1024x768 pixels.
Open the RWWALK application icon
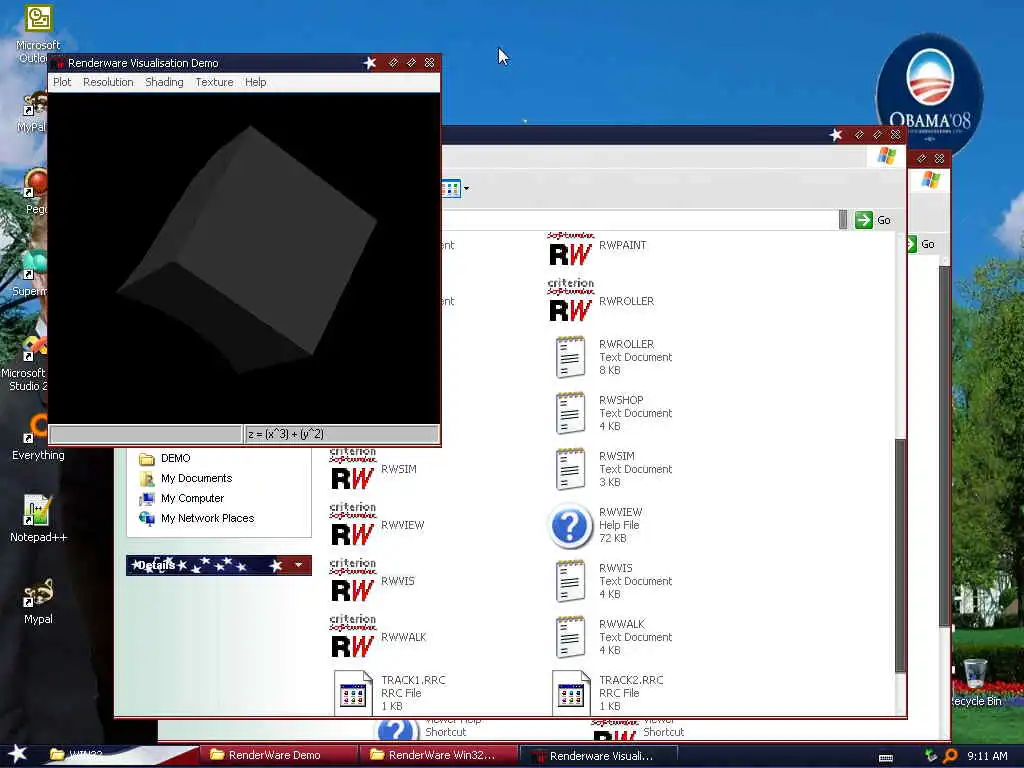pos(353,637)
